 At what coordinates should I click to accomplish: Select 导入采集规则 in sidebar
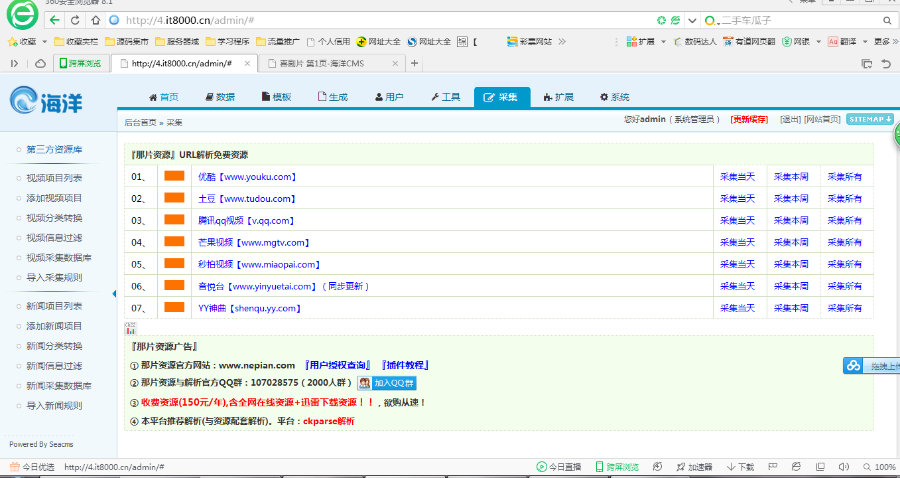coord(54,278)
